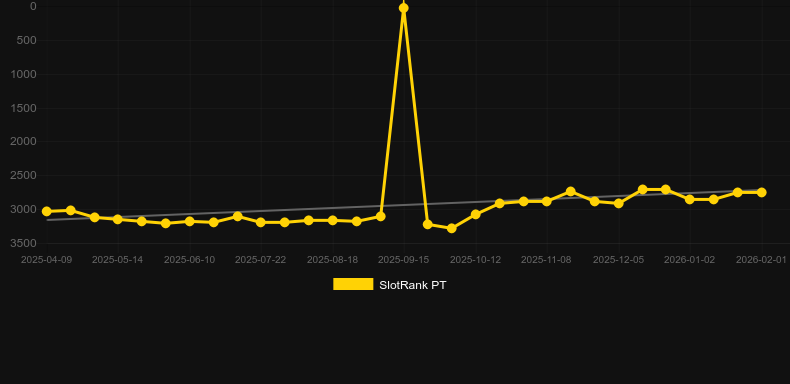This screenshot has width=790, height=384.
Task: Select the lowest data point after the spike
Action: 451,228
